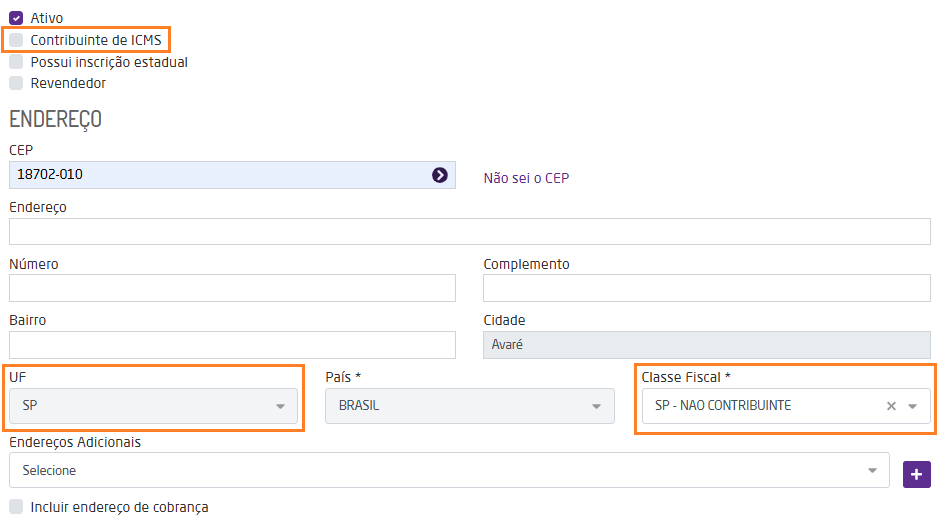Viewport: 940px width, 523px height.
Task: Click the CEP search arrow icon
Action: coord(439,175)
